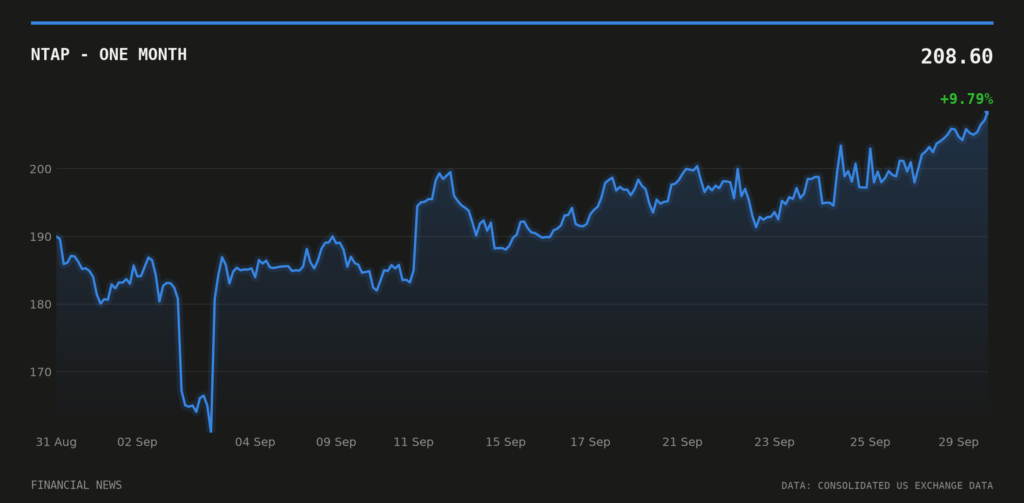Click the '15 Sep' date label
Image resolution: width=1024 pixels, height=503 pixels.
point(505,442)
